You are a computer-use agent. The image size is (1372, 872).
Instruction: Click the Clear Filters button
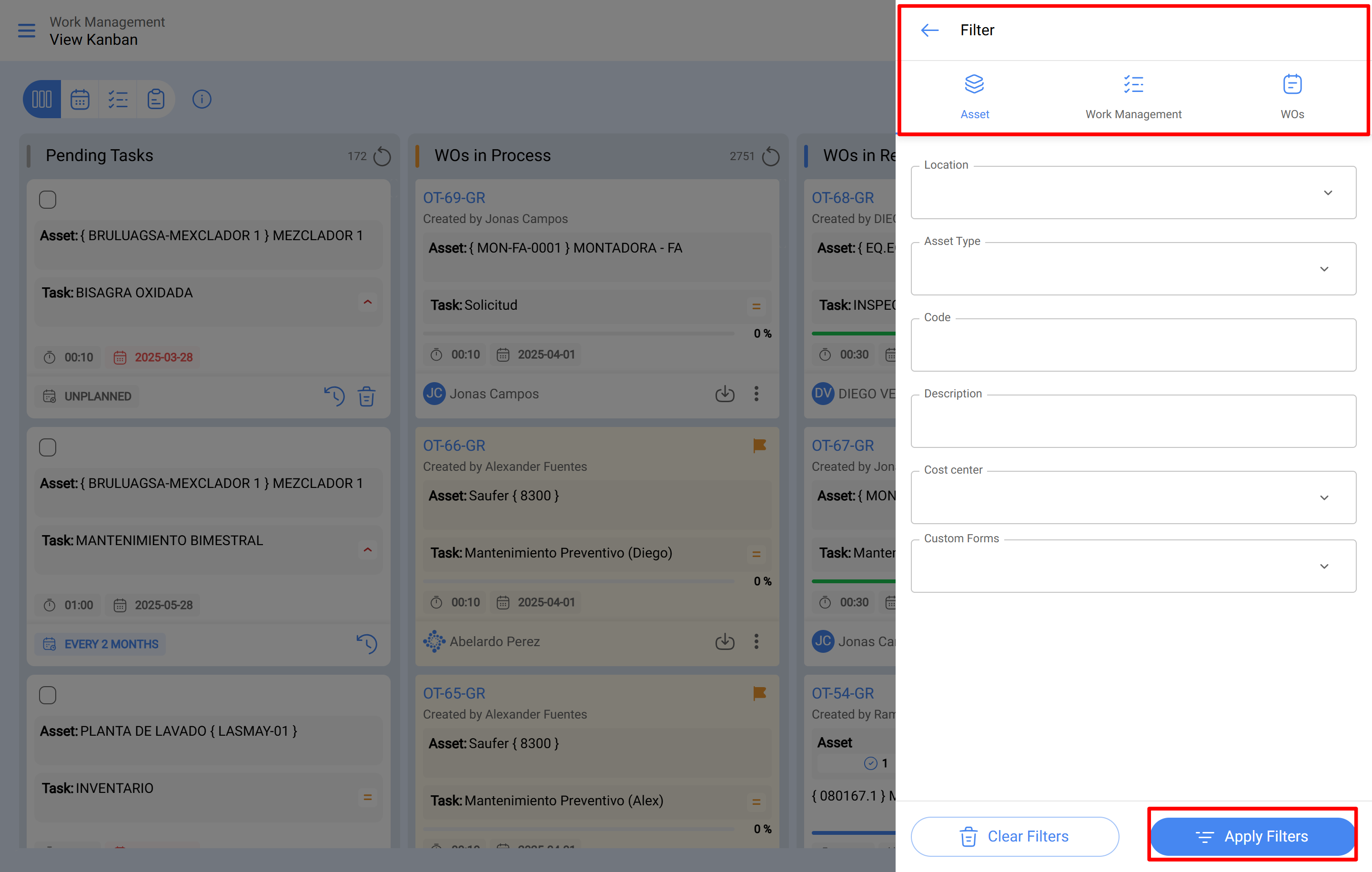point(1014,836)
